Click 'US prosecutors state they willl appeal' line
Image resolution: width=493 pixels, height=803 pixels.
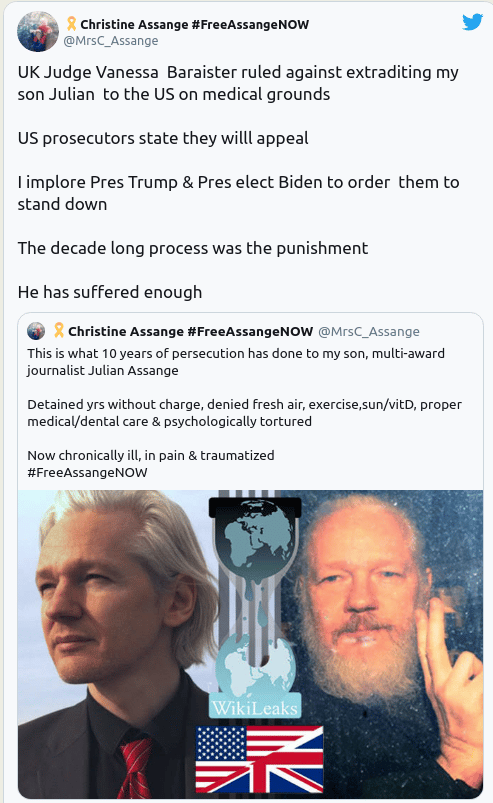click(x=163, y=138)
